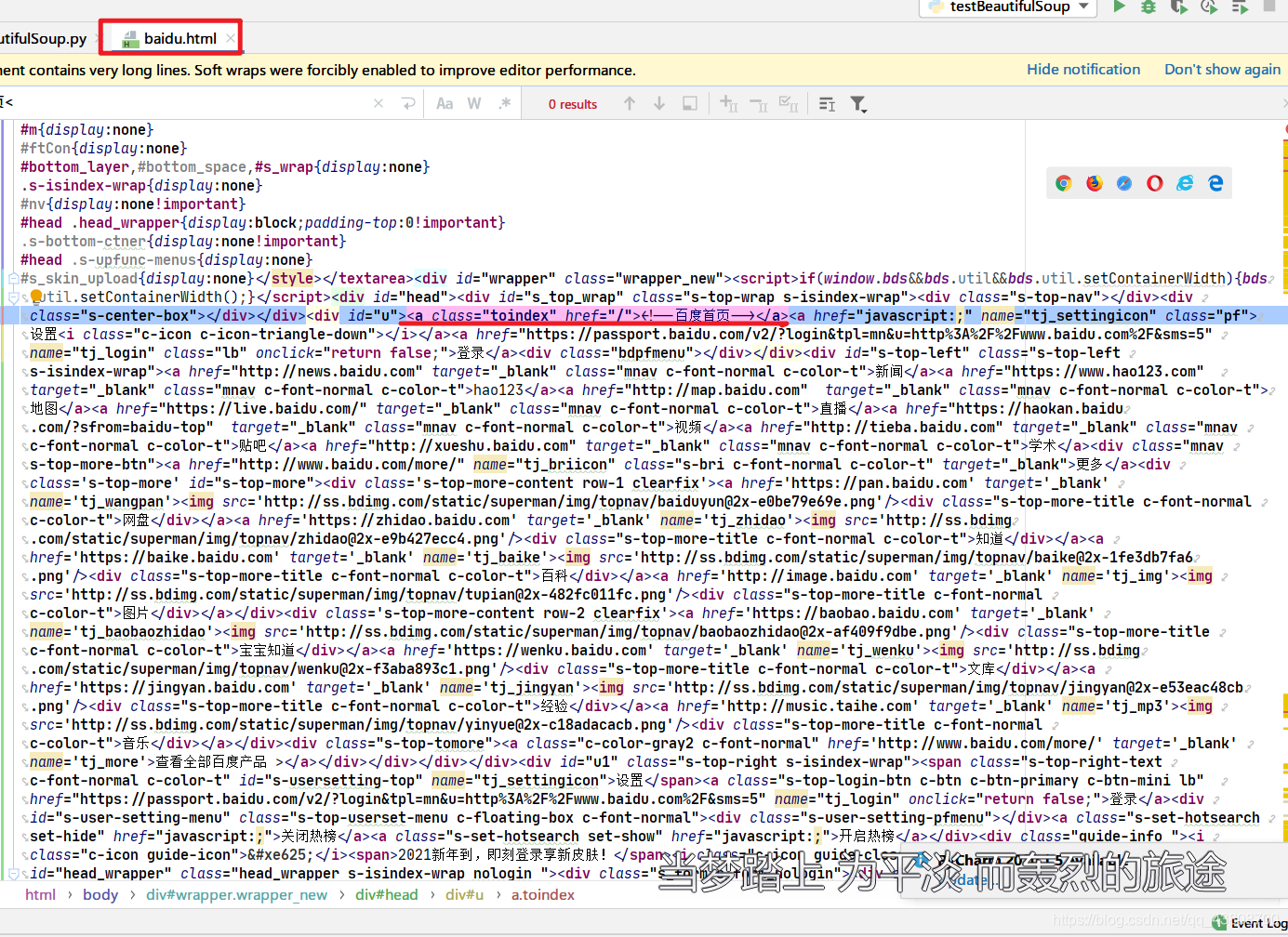Open search filter dropdown

858,104
